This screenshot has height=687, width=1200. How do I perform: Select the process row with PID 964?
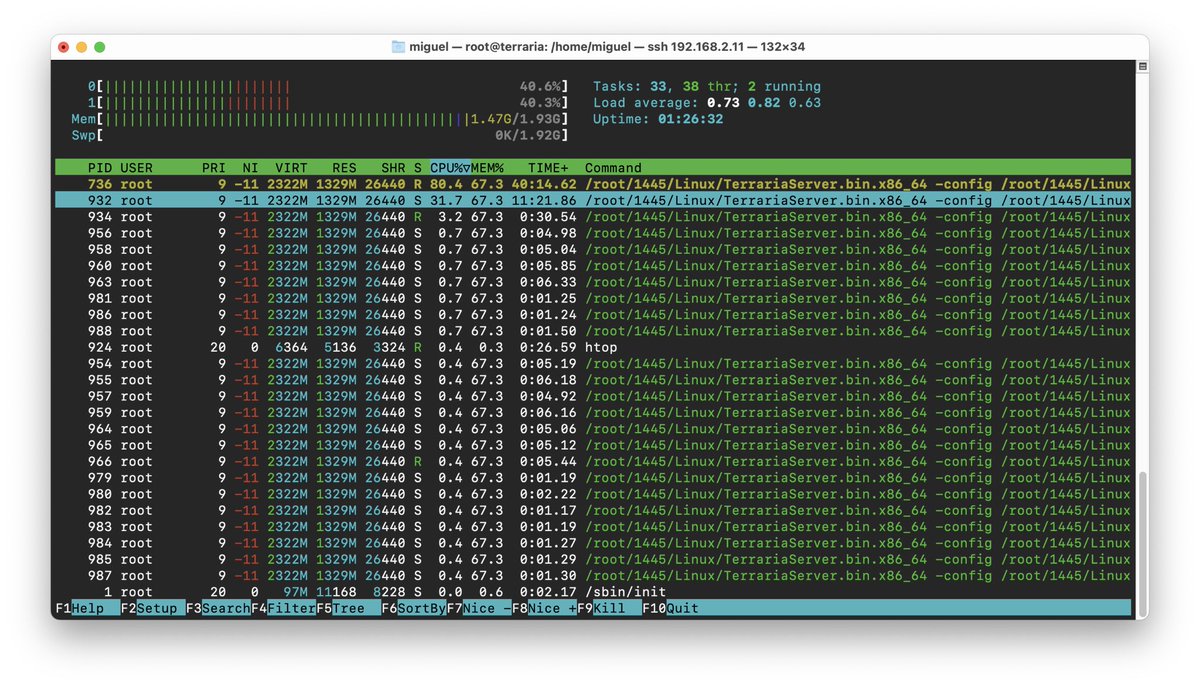point(593,429)
